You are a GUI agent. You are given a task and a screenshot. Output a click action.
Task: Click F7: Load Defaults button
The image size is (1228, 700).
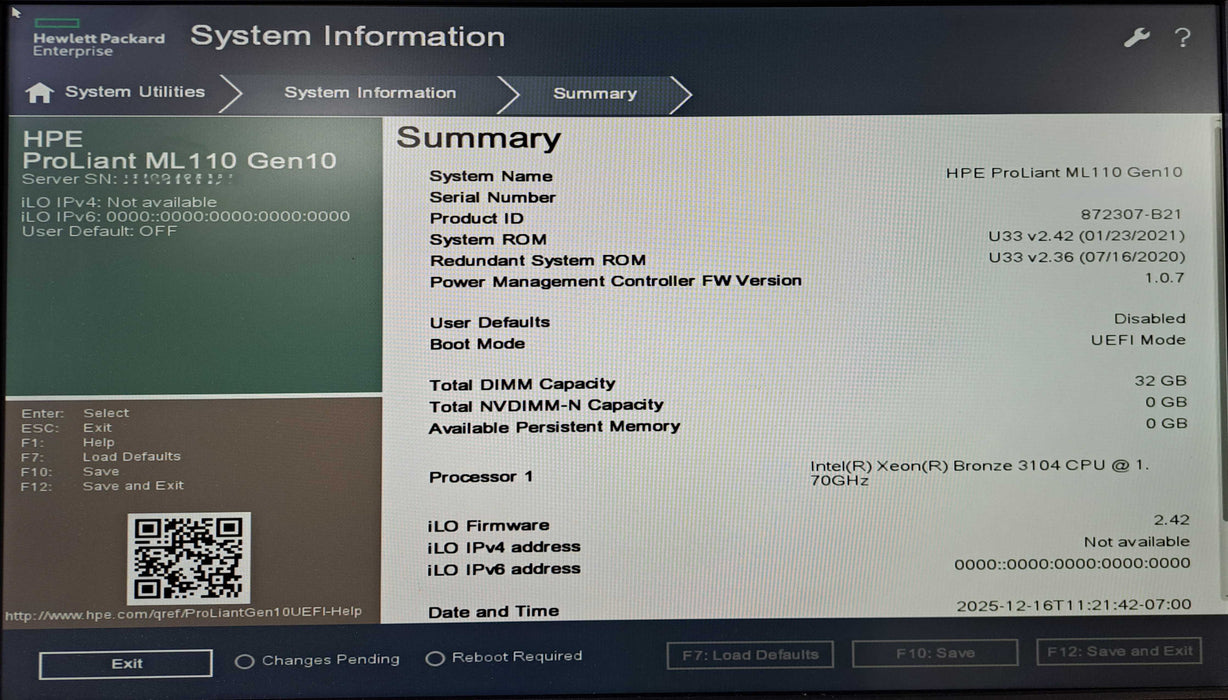pyautogui.click(x=750, y=655)
